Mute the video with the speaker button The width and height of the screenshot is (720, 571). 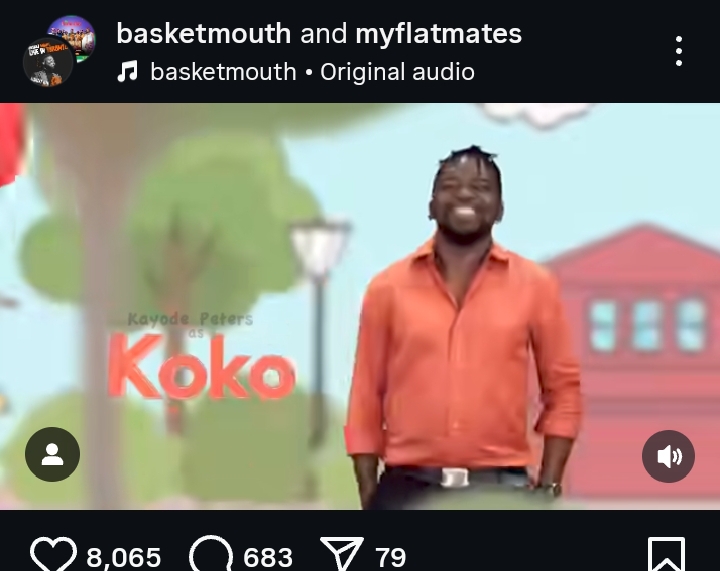point(668,456)
